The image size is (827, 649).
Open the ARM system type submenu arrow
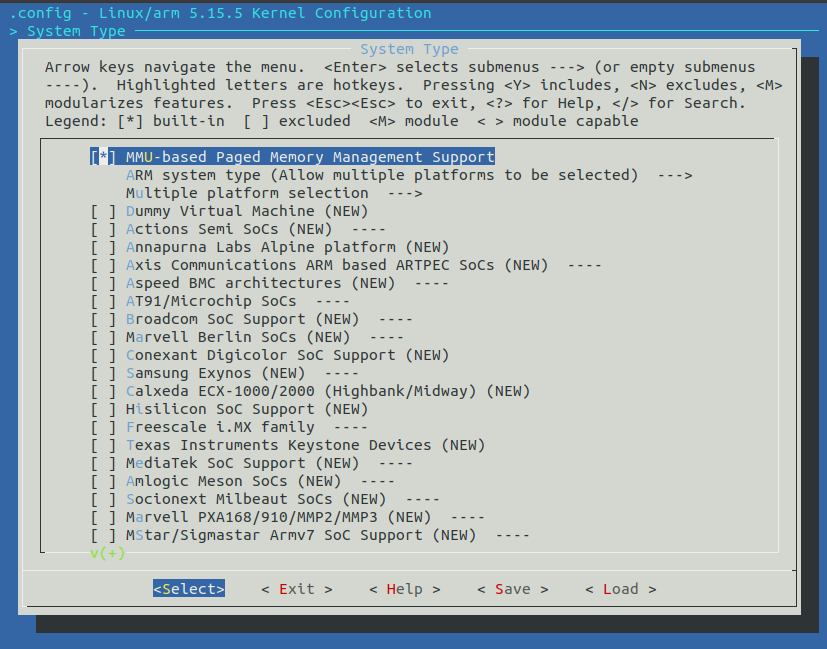pyautogui.click(x=675, y=175)
